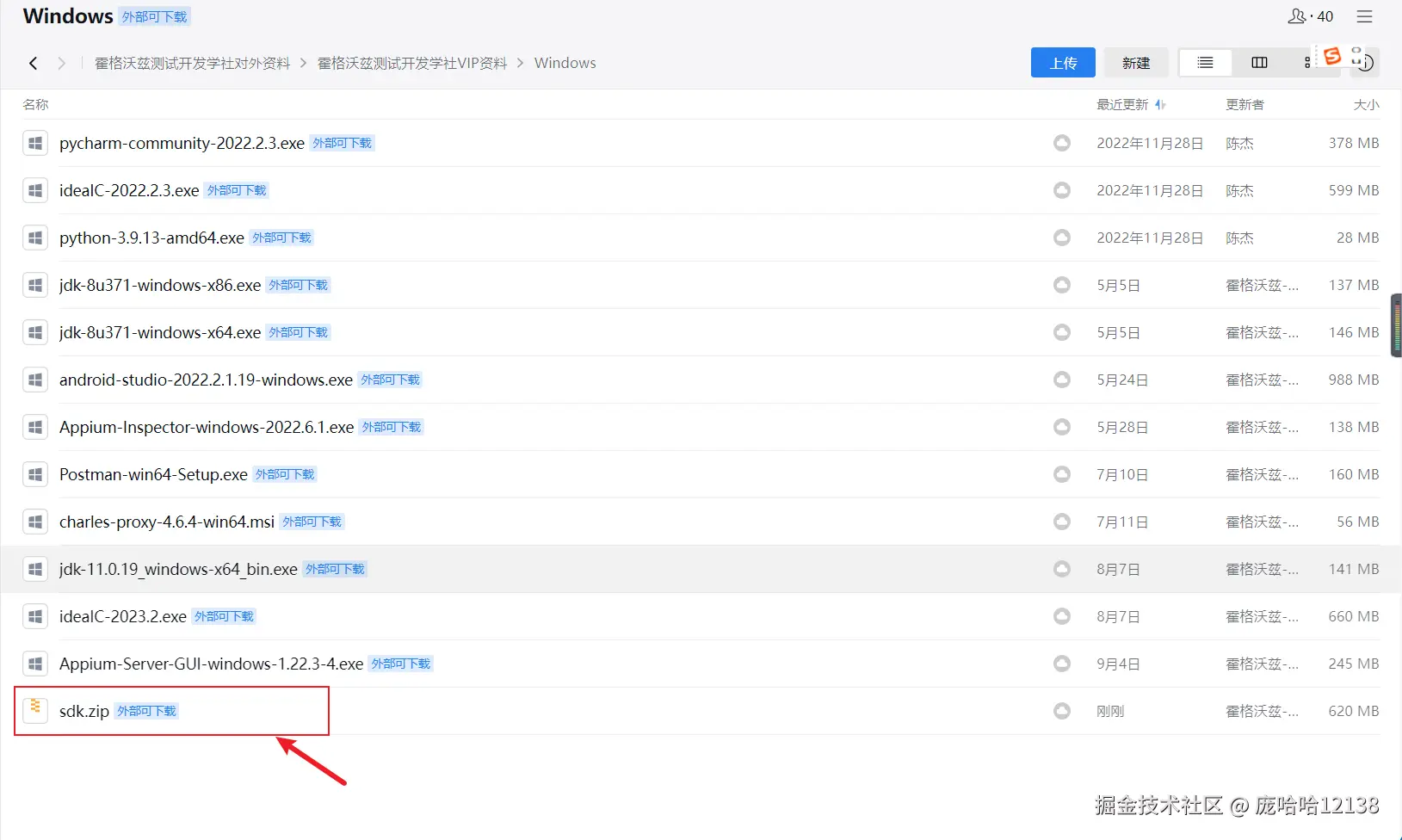The image size is (1402, 840).
Task: Click the dotted grid view icon in toolbar
Action: click(1307, 62)
